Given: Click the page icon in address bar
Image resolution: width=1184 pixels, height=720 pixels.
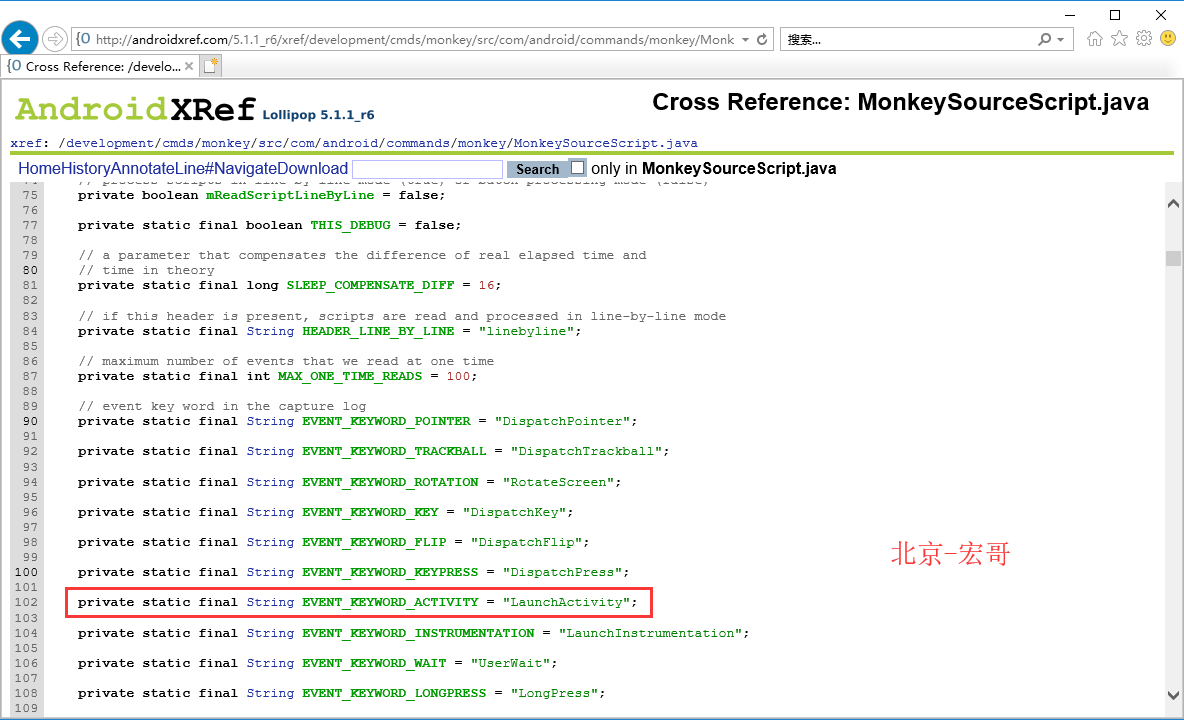Looking at the screenshot, I should [83, 39].
